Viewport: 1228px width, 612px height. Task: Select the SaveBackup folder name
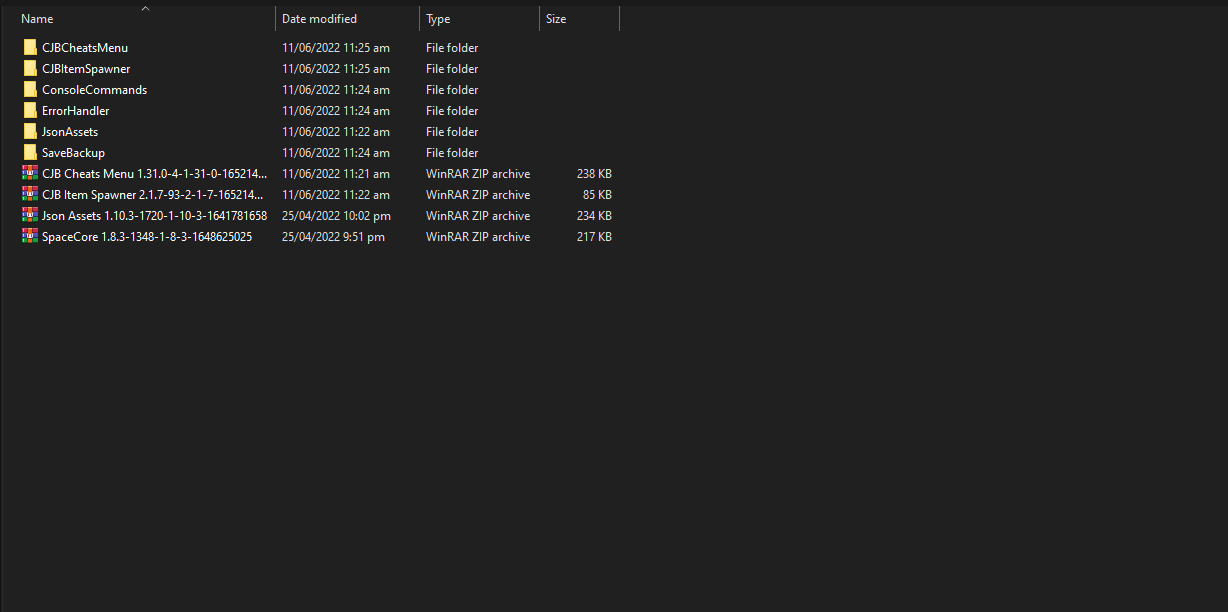pyautogui.click(x=73, y=153)
